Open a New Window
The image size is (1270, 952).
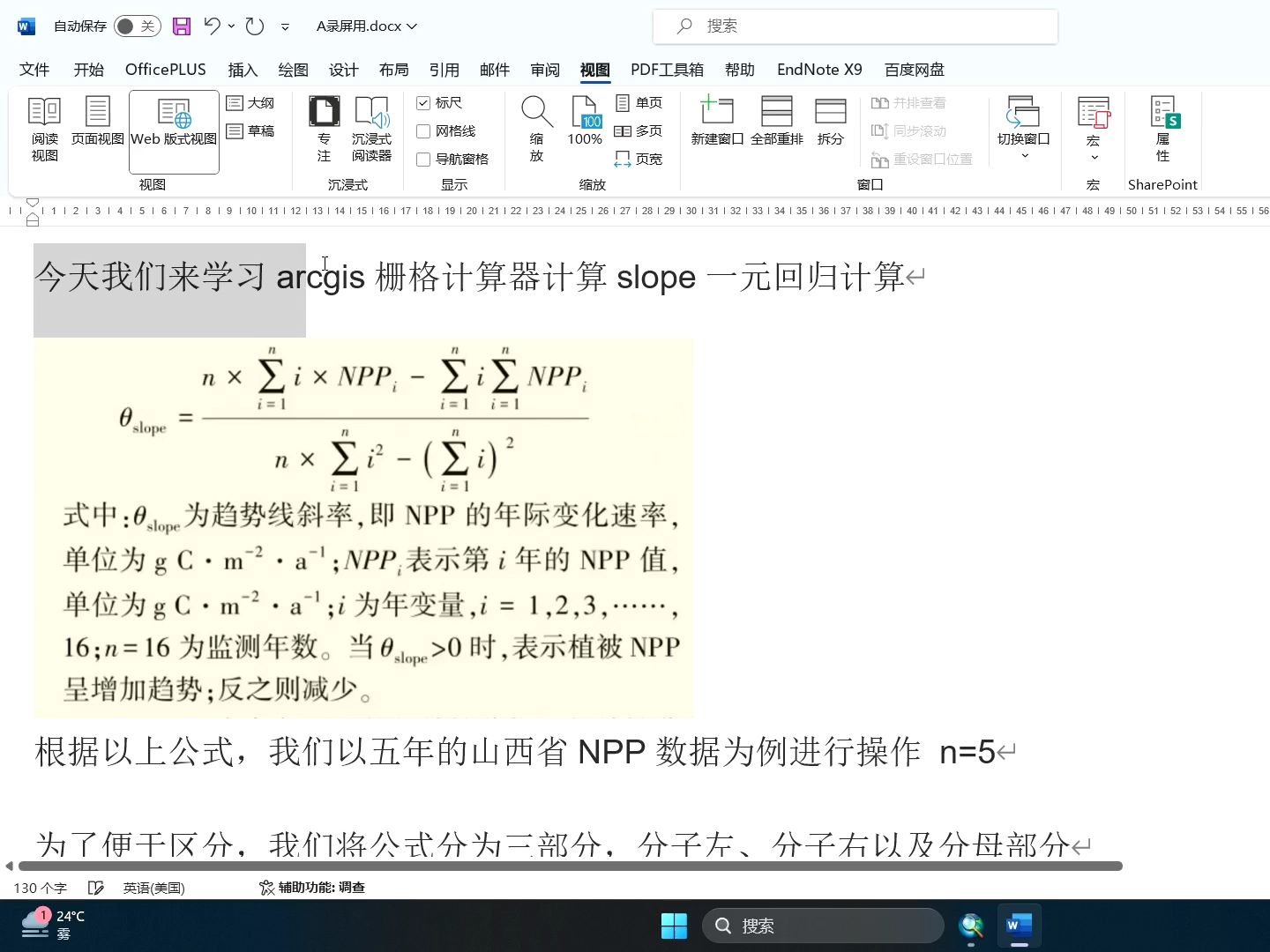tap(717, 123)
